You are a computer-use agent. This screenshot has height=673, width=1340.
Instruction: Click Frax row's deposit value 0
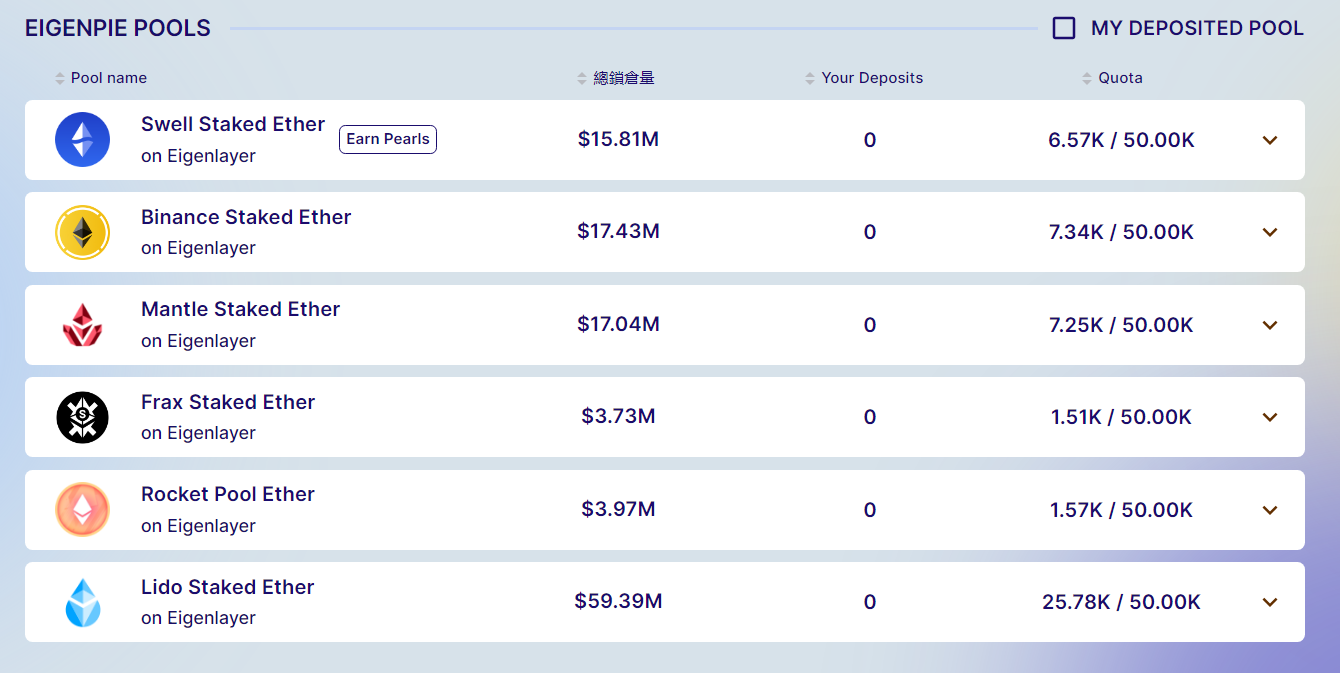(x=870, y=417)
